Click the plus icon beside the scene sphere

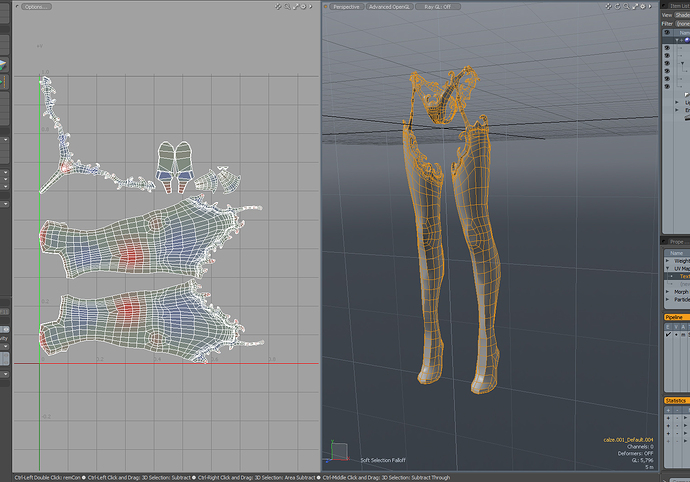(x=682, y=40)
